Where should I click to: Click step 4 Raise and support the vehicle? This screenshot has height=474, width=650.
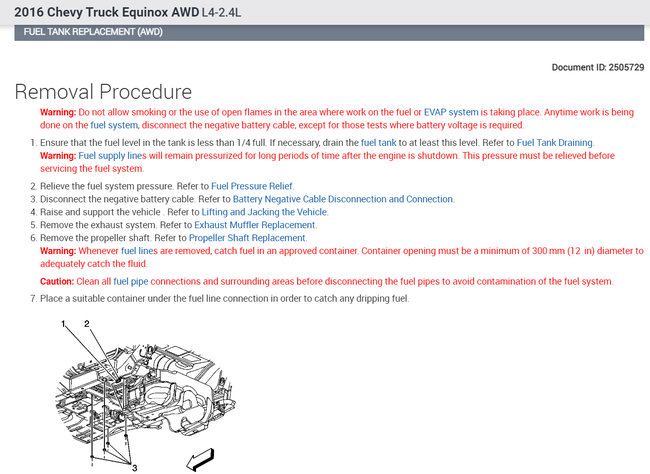(100, 212)
